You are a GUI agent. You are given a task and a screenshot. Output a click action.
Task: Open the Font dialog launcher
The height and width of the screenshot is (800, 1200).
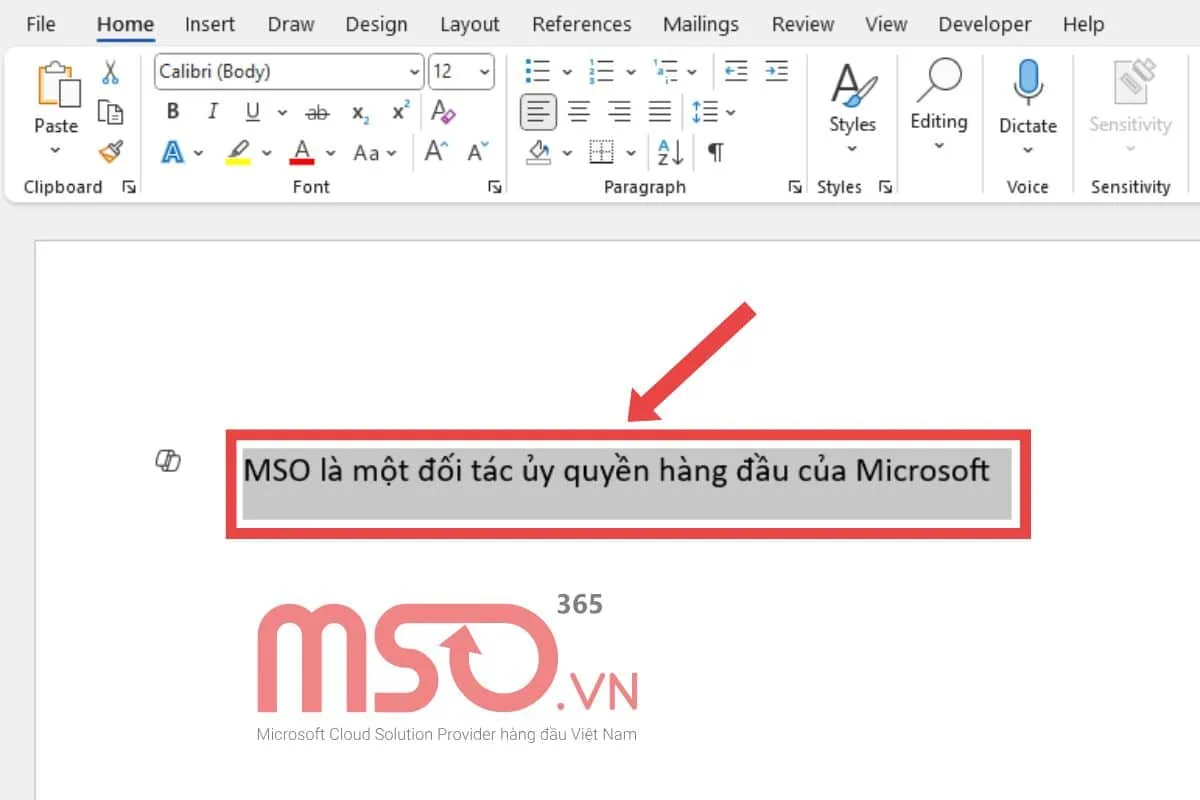[x=494, y=187]
